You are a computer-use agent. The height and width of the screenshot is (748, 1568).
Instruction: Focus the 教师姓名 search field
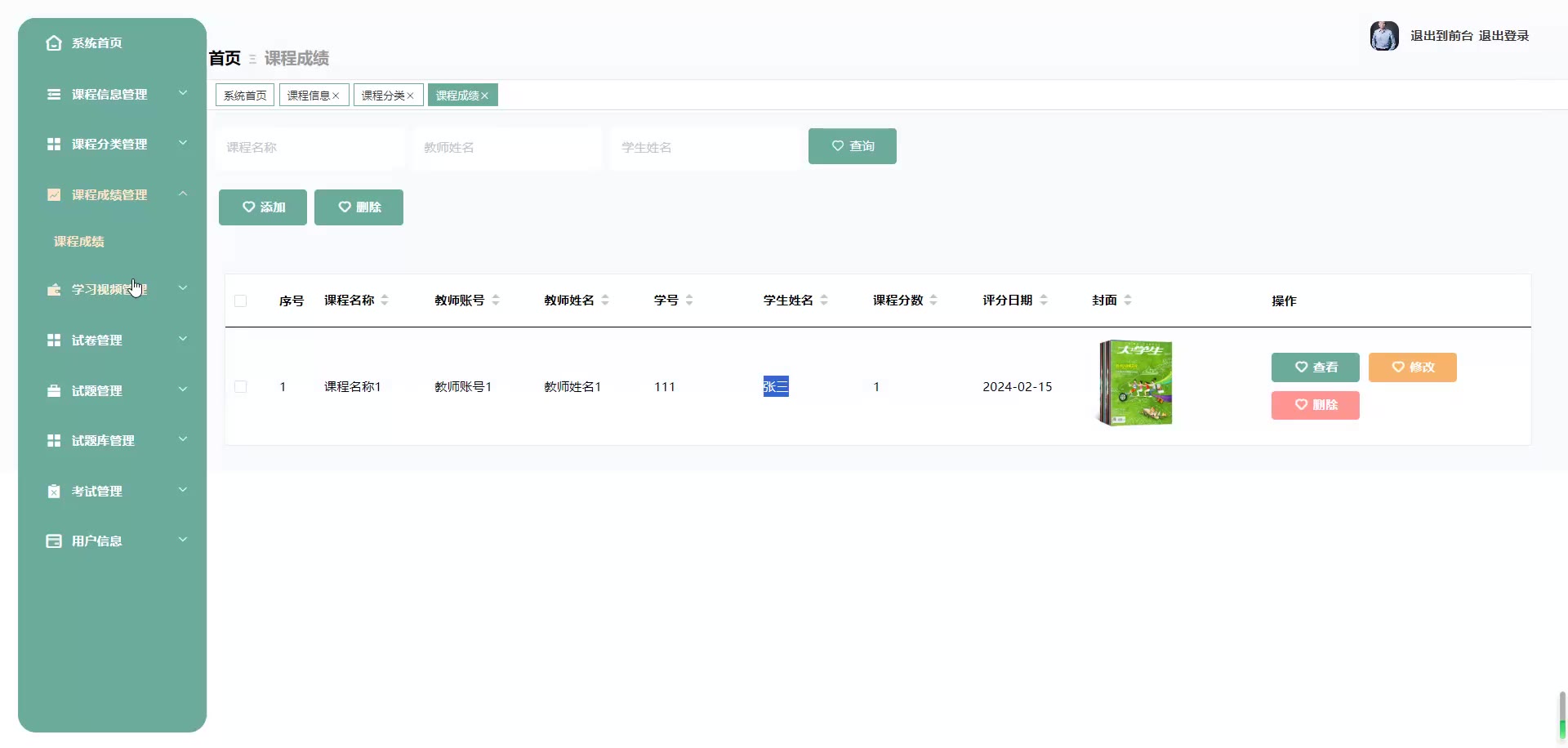[507, 148]
